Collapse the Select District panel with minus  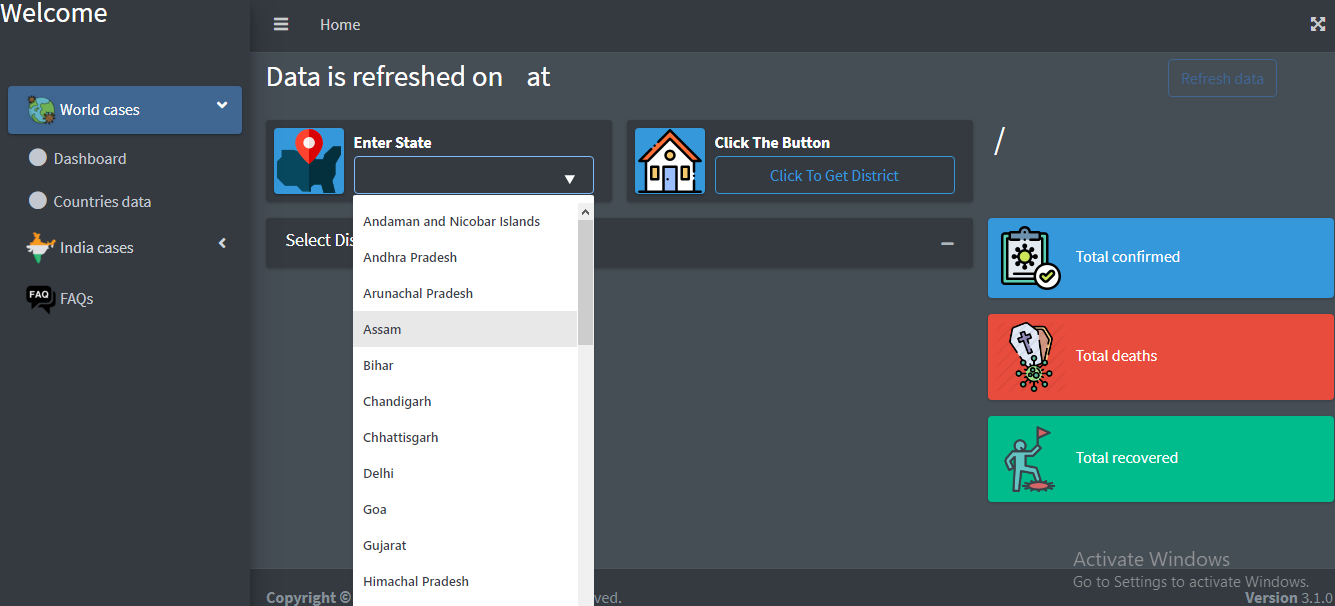click(946, 243)
